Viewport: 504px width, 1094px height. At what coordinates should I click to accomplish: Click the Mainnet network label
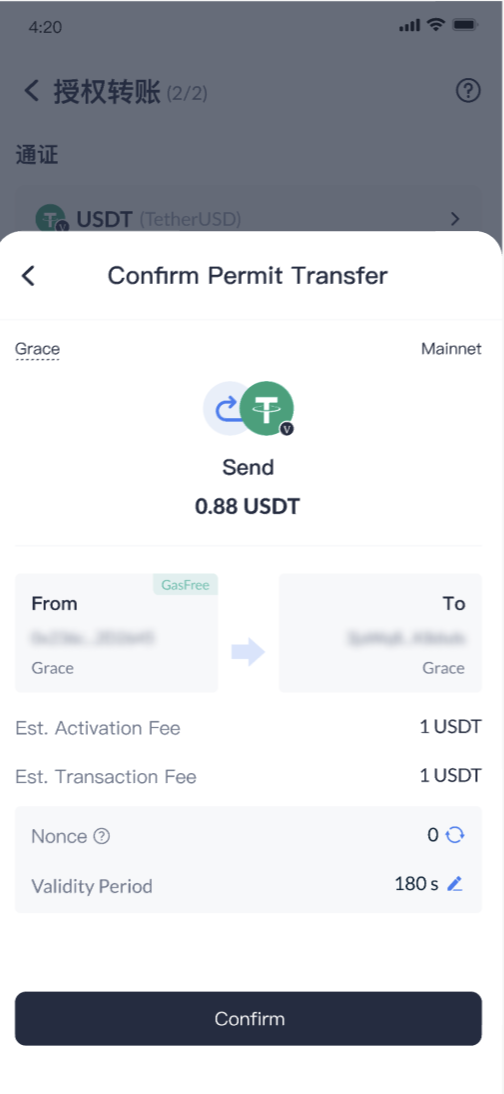coord(451,349)
